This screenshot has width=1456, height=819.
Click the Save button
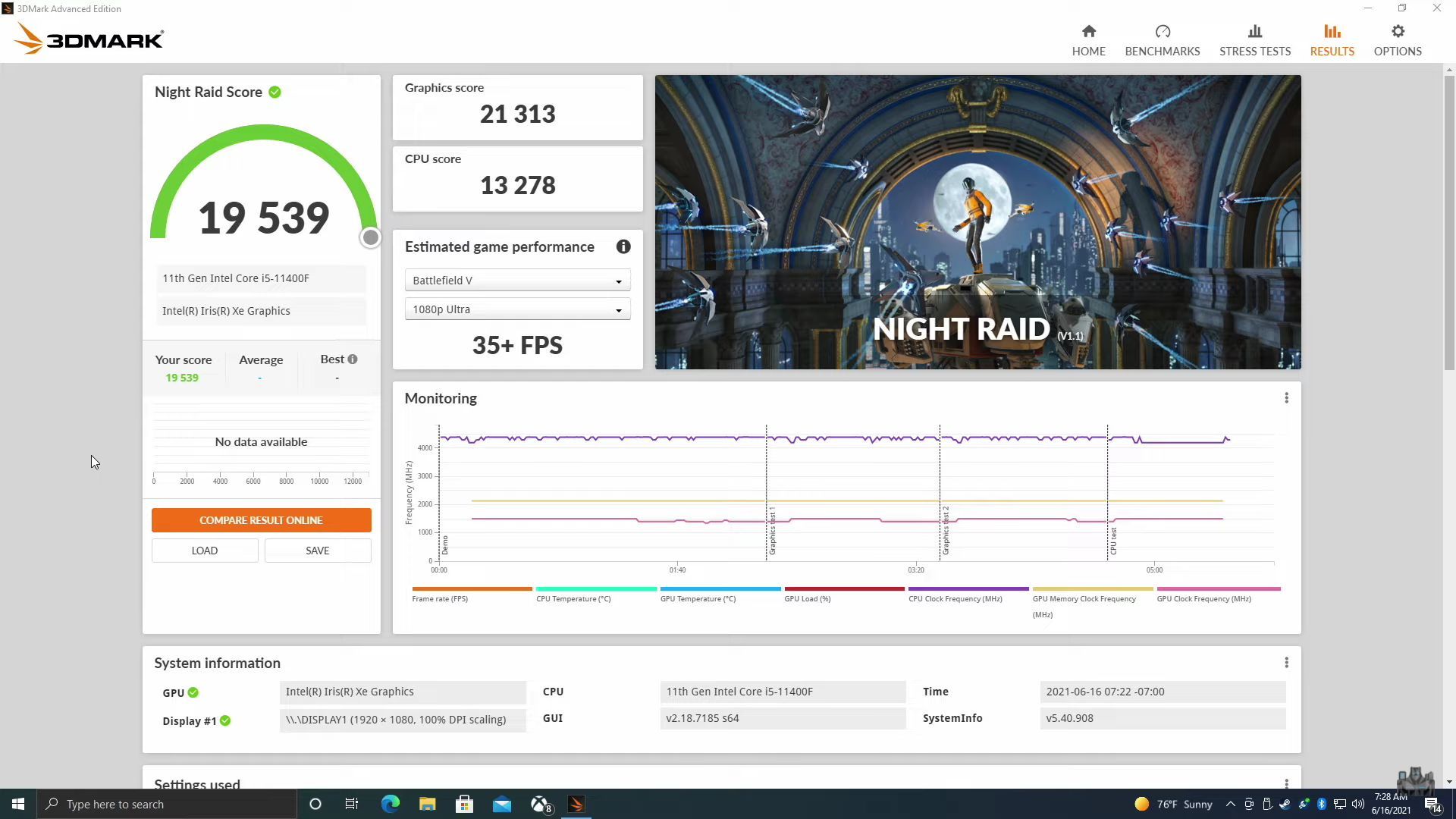click(317, 551)
